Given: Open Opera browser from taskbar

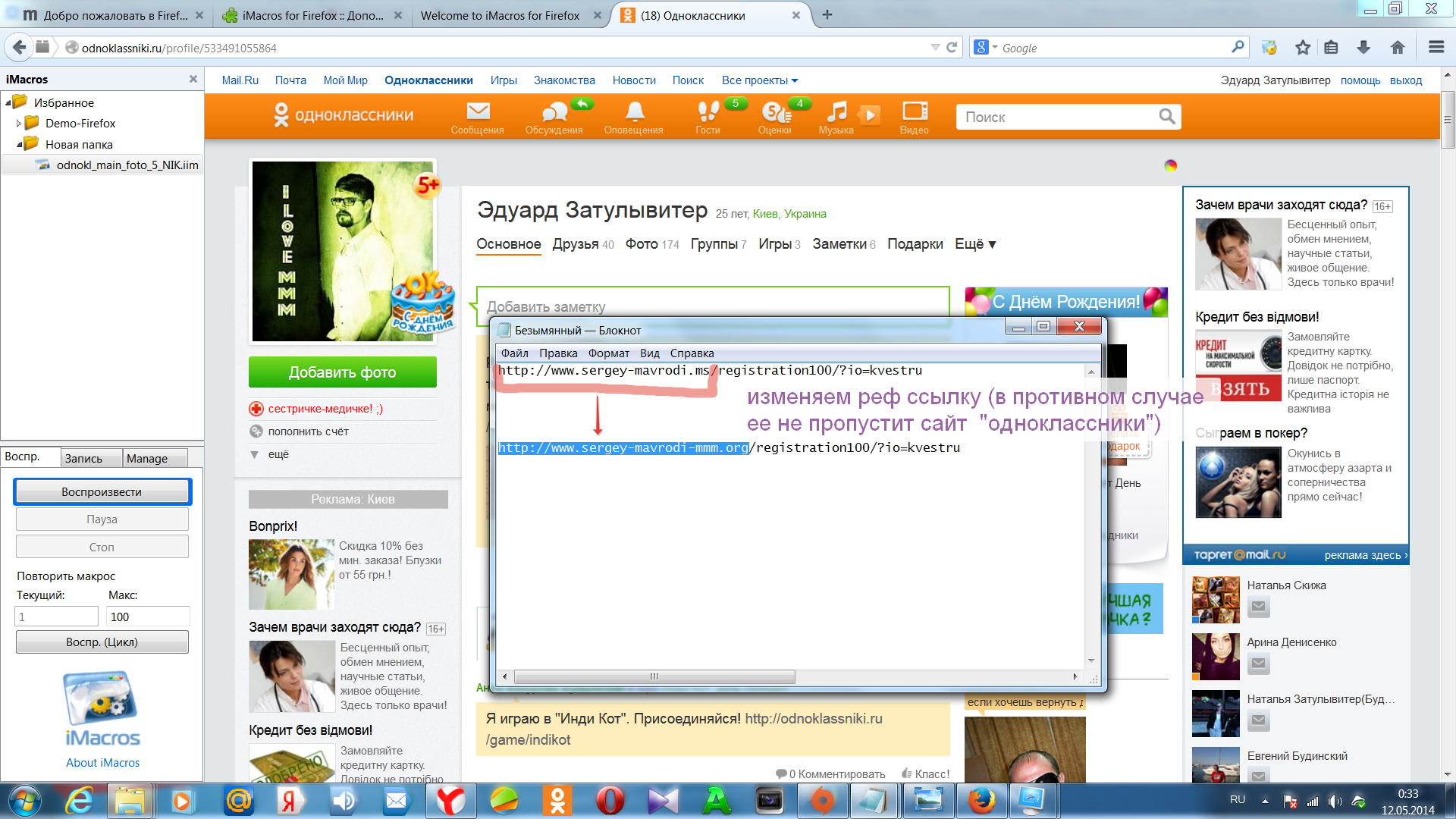Looking at the screenshot, I should [x=610, y=801].
